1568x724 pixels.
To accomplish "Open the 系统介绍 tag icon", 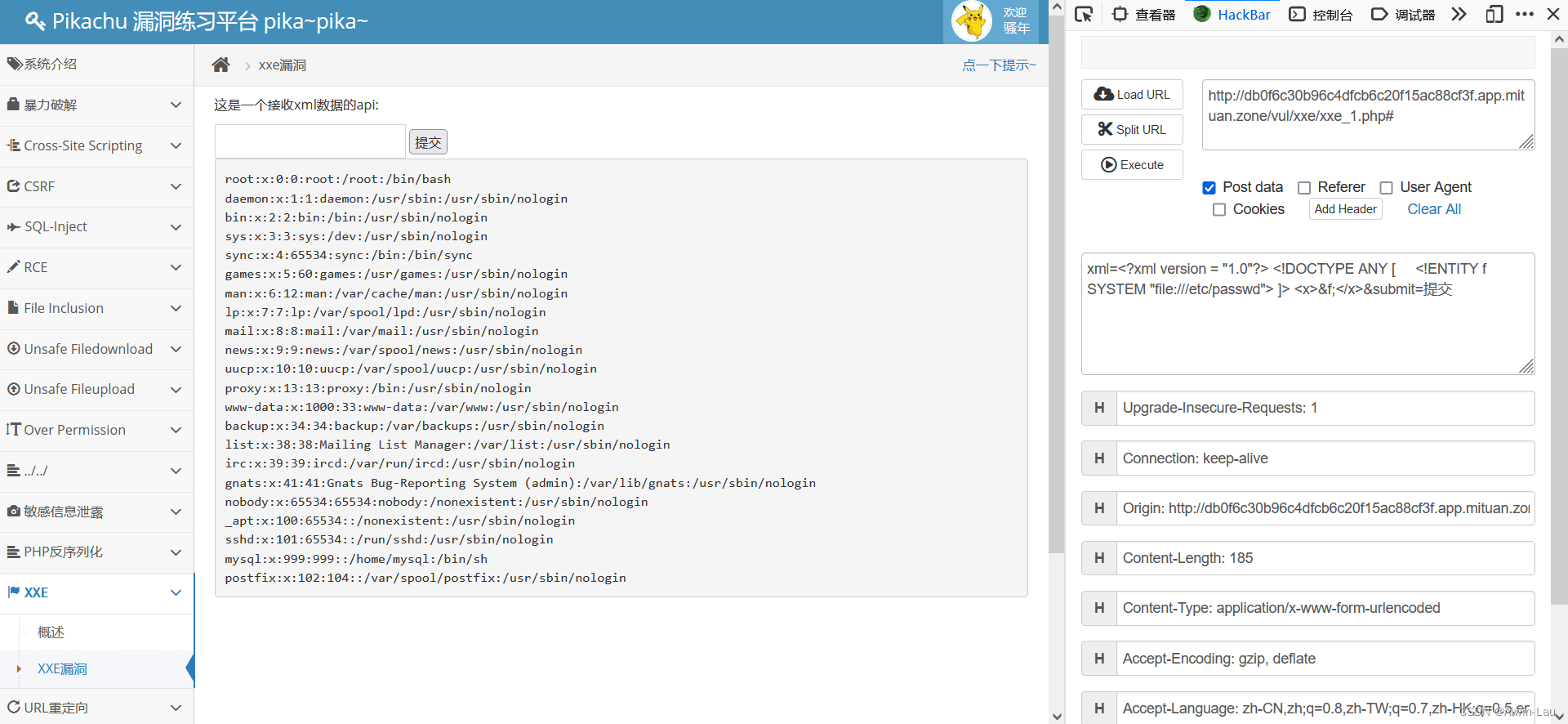I will [x=14, y=64].
